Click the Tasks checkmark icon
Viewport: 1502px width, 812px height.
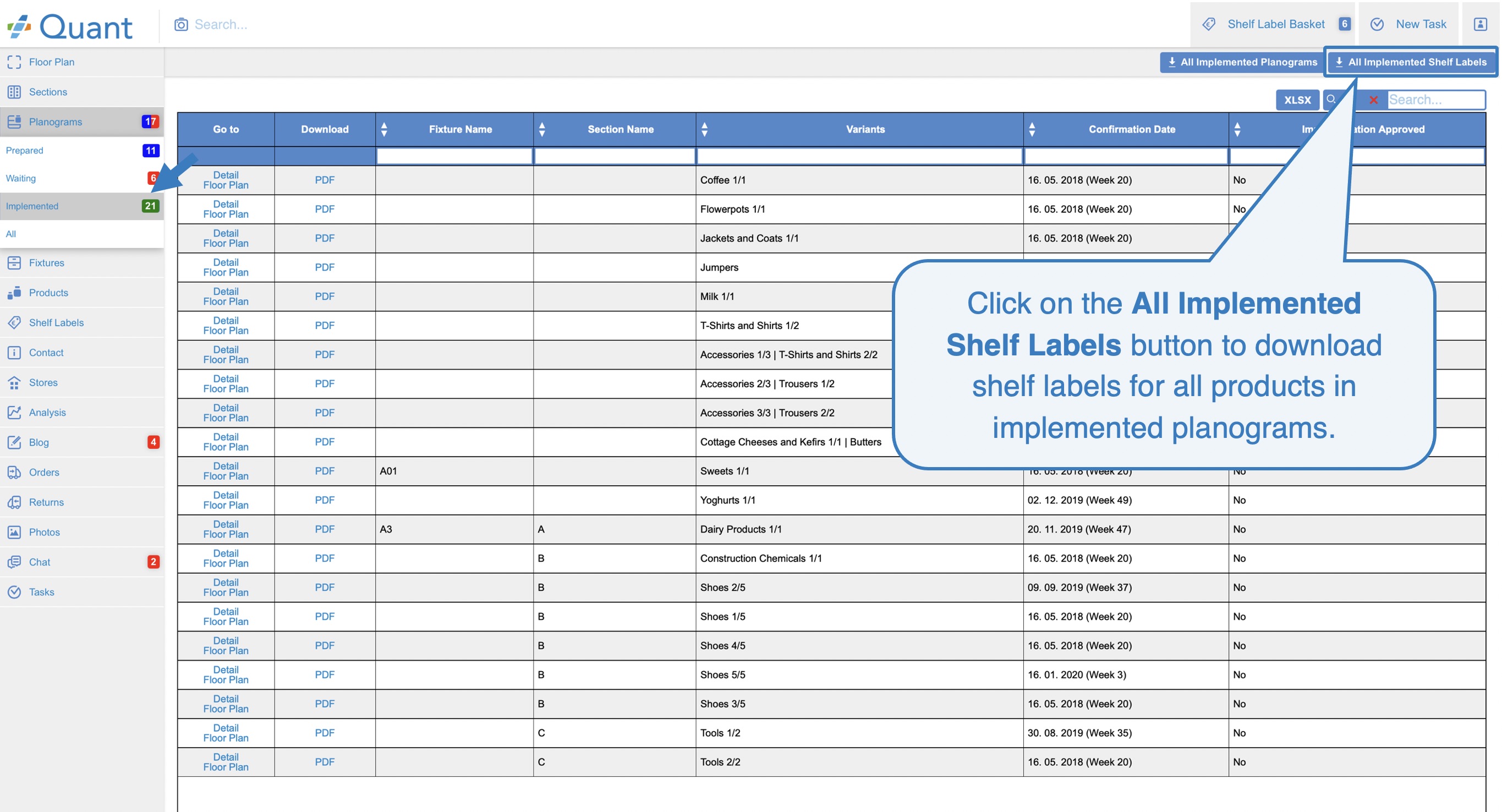[14, 591]
